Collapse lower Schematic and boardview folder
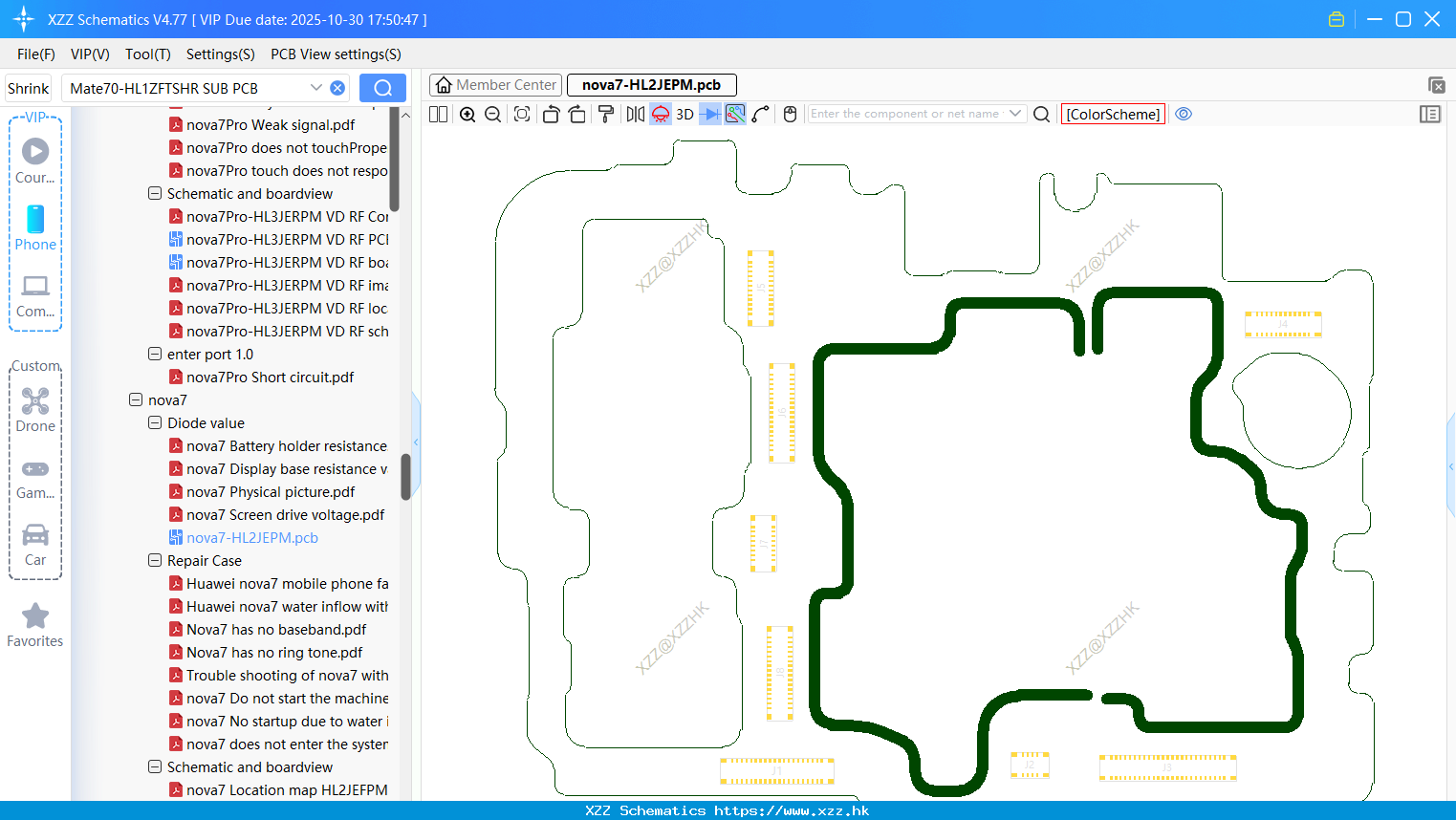The height and width of the screenshot is (820, 1456). [x=155, y=766]
